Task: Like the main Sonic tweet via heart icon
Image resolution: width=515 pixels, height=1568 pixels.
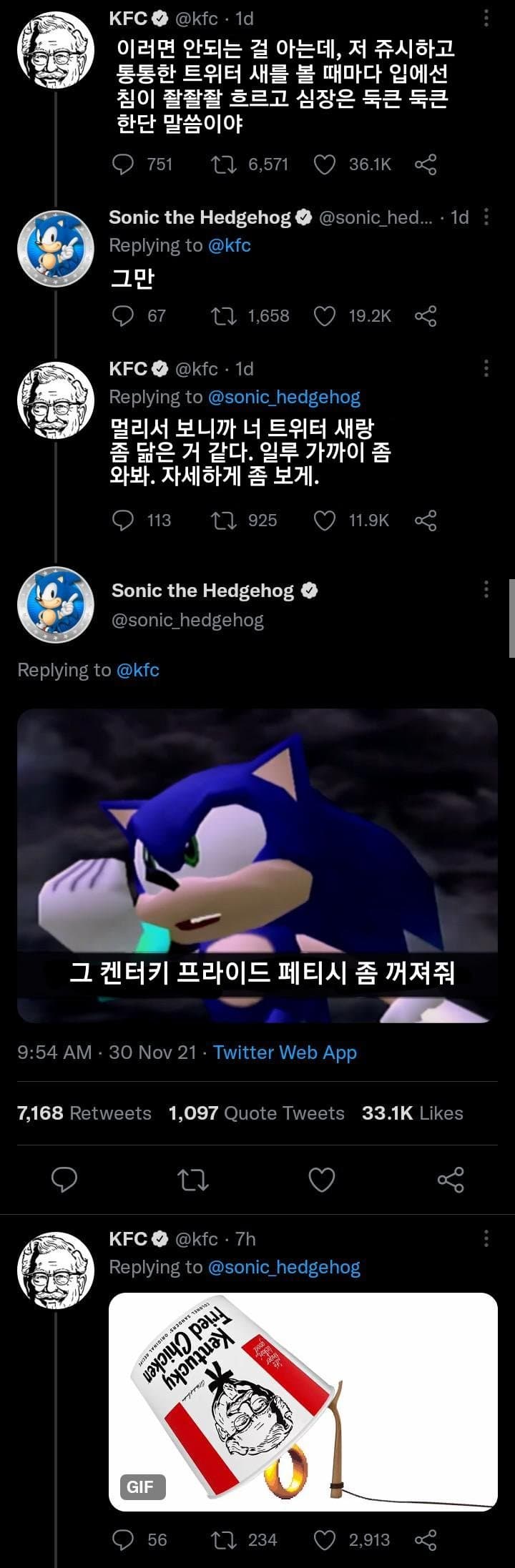Action: coord(321,1180)
